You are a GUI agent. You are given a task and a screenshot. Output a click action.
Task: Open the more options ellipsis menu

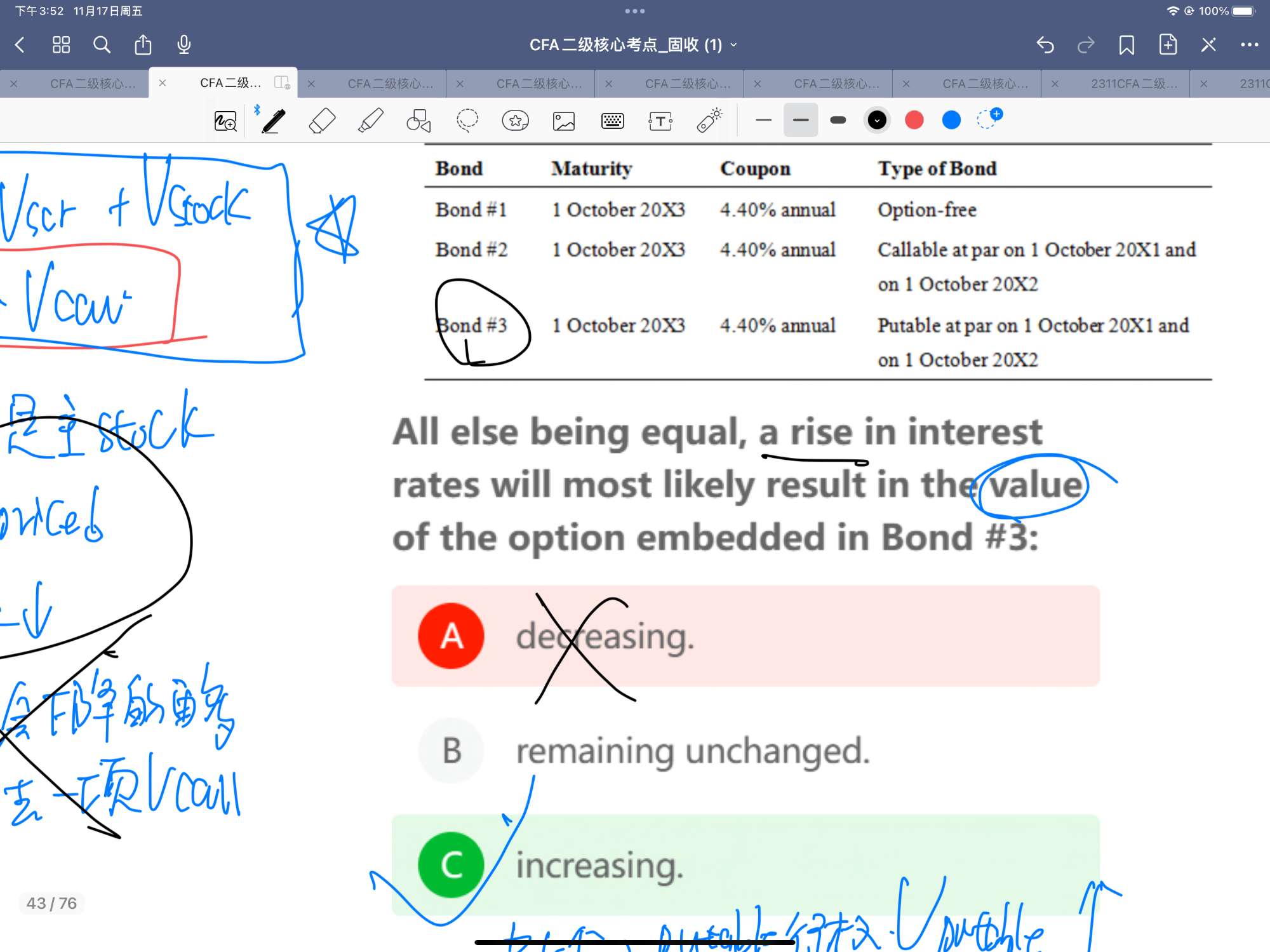point(1249,45)
